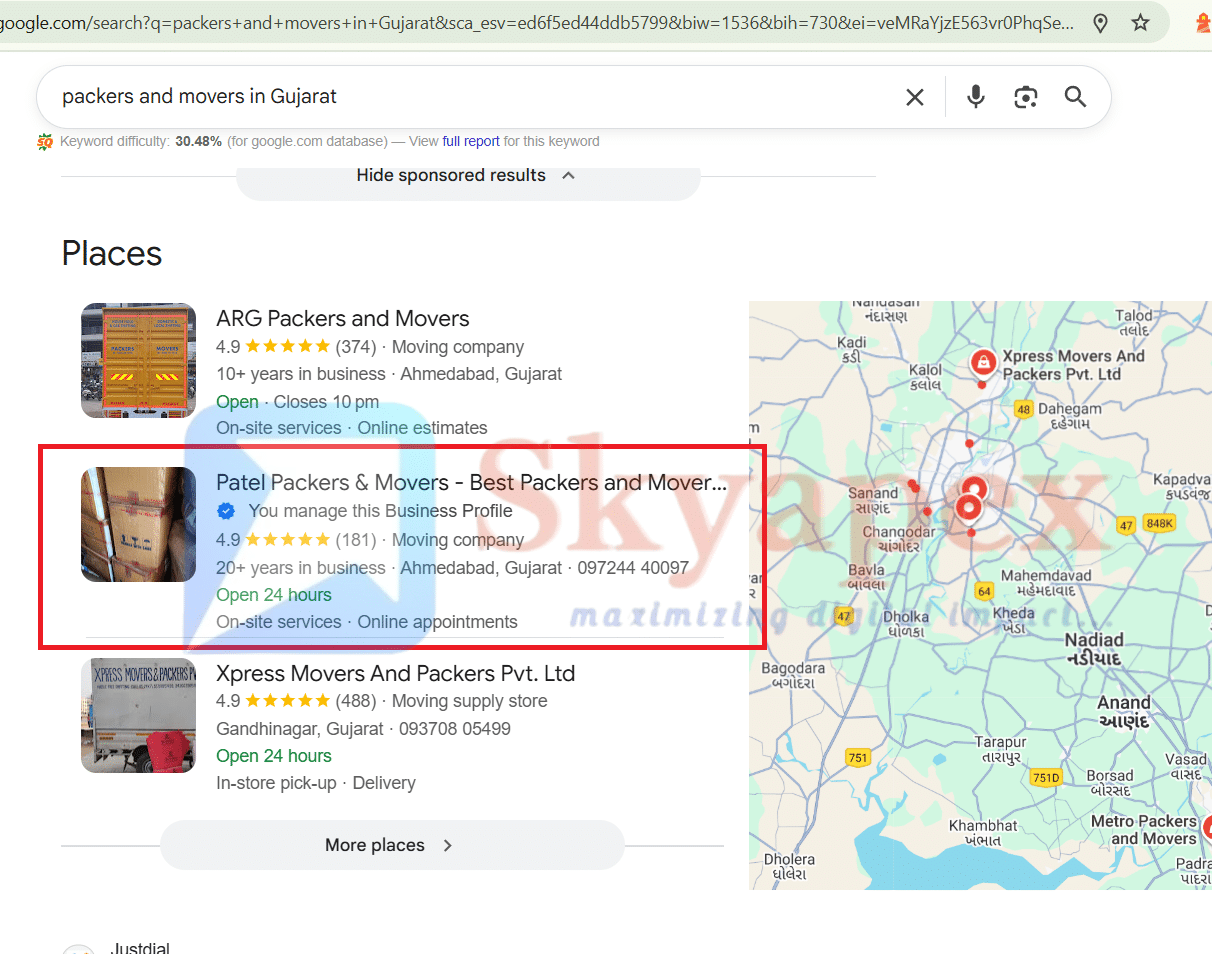This screenshot has height=954, width=1212.
Task: Start voice search with microphone icon
Action: pyautogui.click(x=975, y=97)
